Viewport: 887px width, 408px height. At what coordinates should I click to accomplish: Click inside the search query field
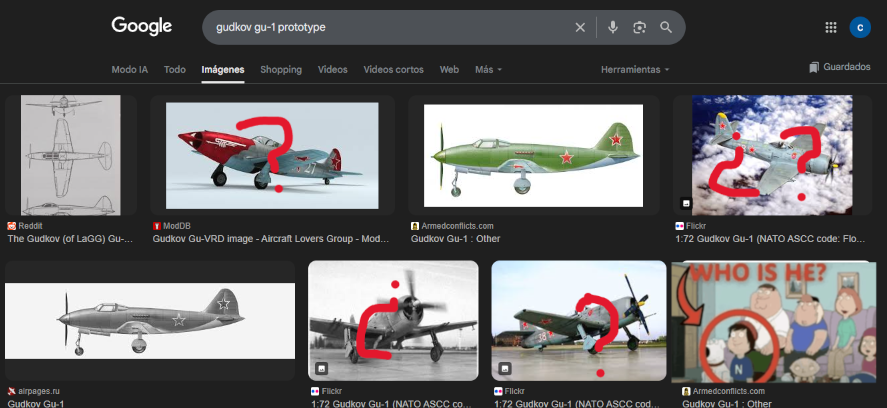tap(380, 27)
